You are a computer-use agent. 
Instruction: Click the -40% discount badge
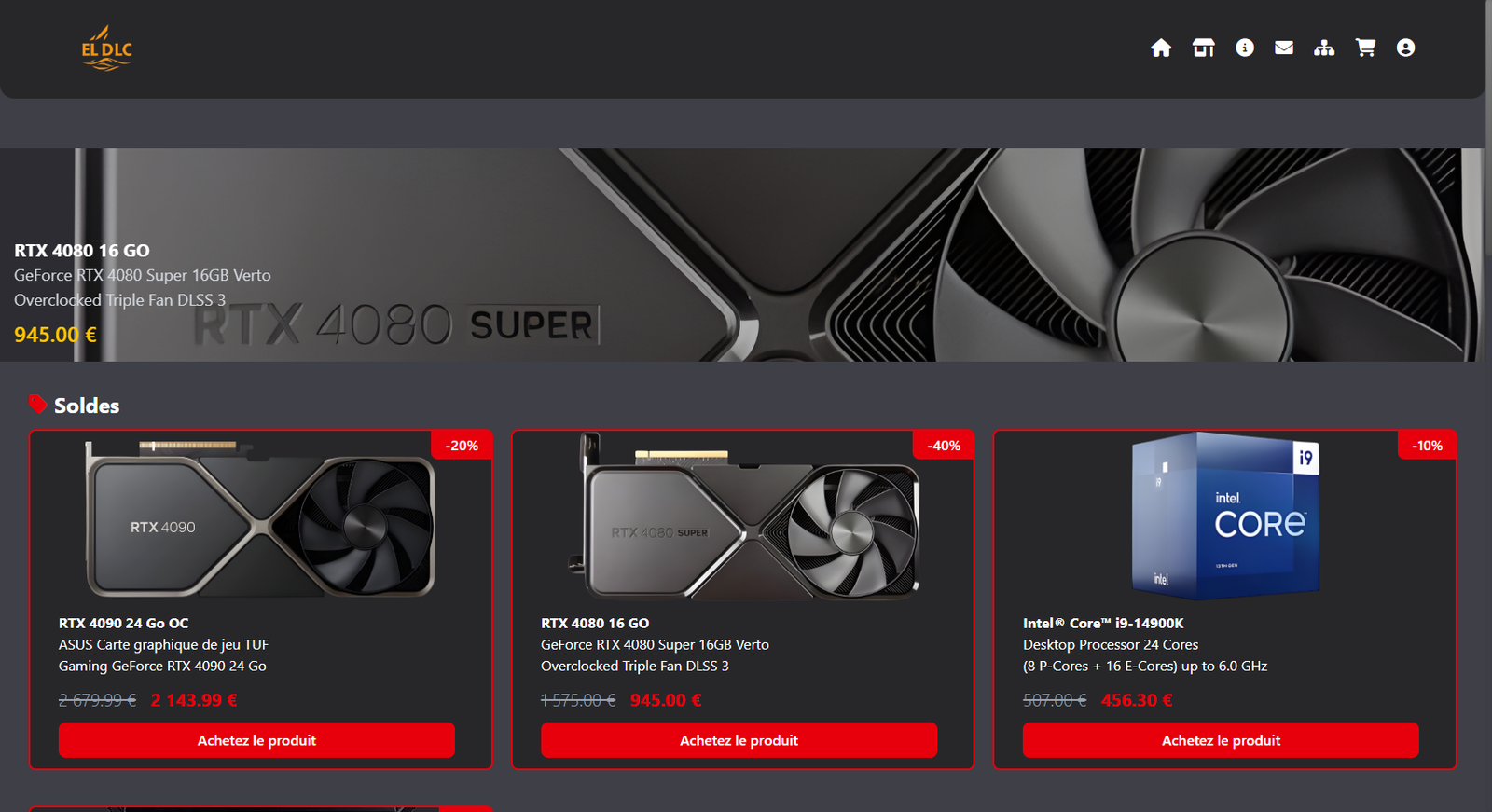(944, 446)
